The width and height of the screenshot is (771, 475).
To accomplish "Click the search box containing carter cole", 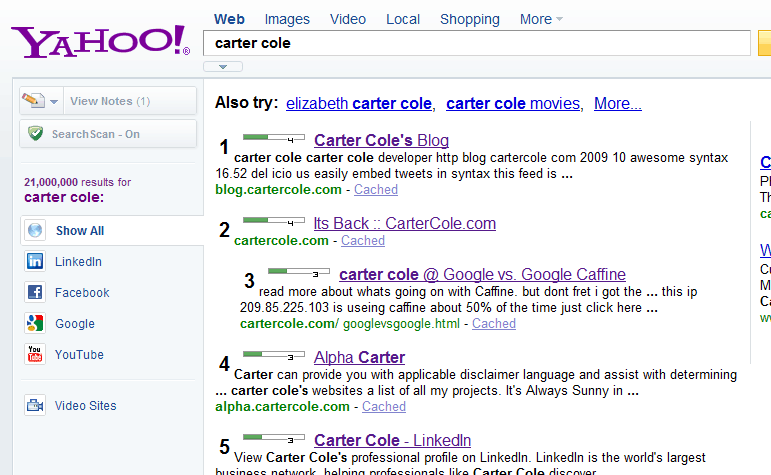I will [x=476, y=44].
